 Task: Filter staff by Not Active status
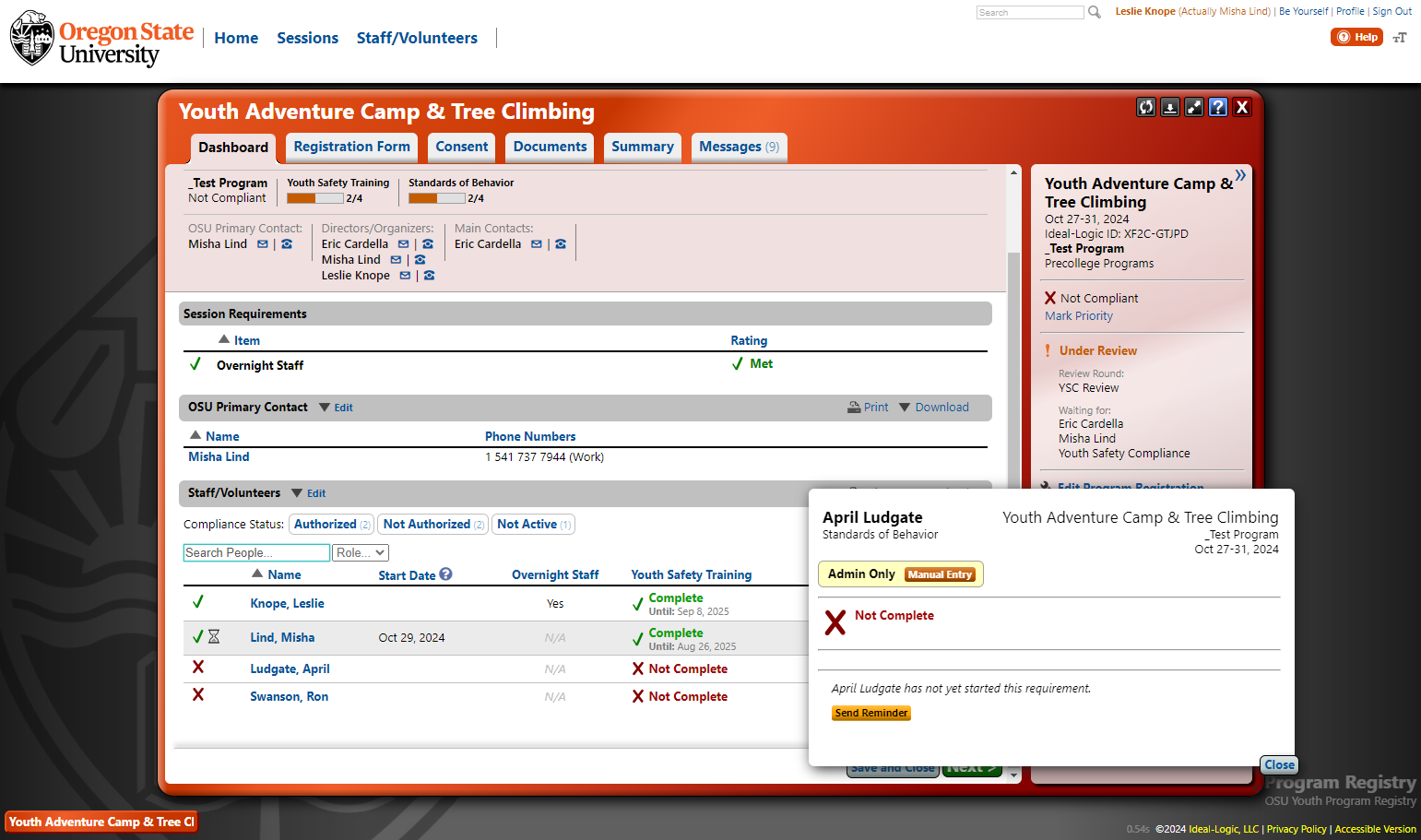534,524
